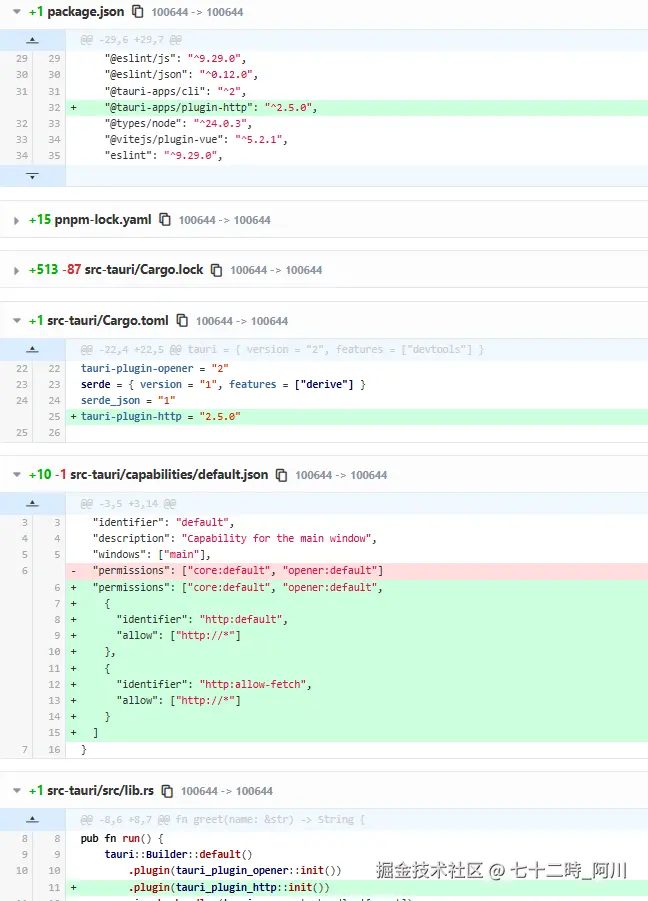The image size is (648, 901).
Task: Click the removed "permissions" line in default.json
Action: pyautogui.click(x=357, y=571)
